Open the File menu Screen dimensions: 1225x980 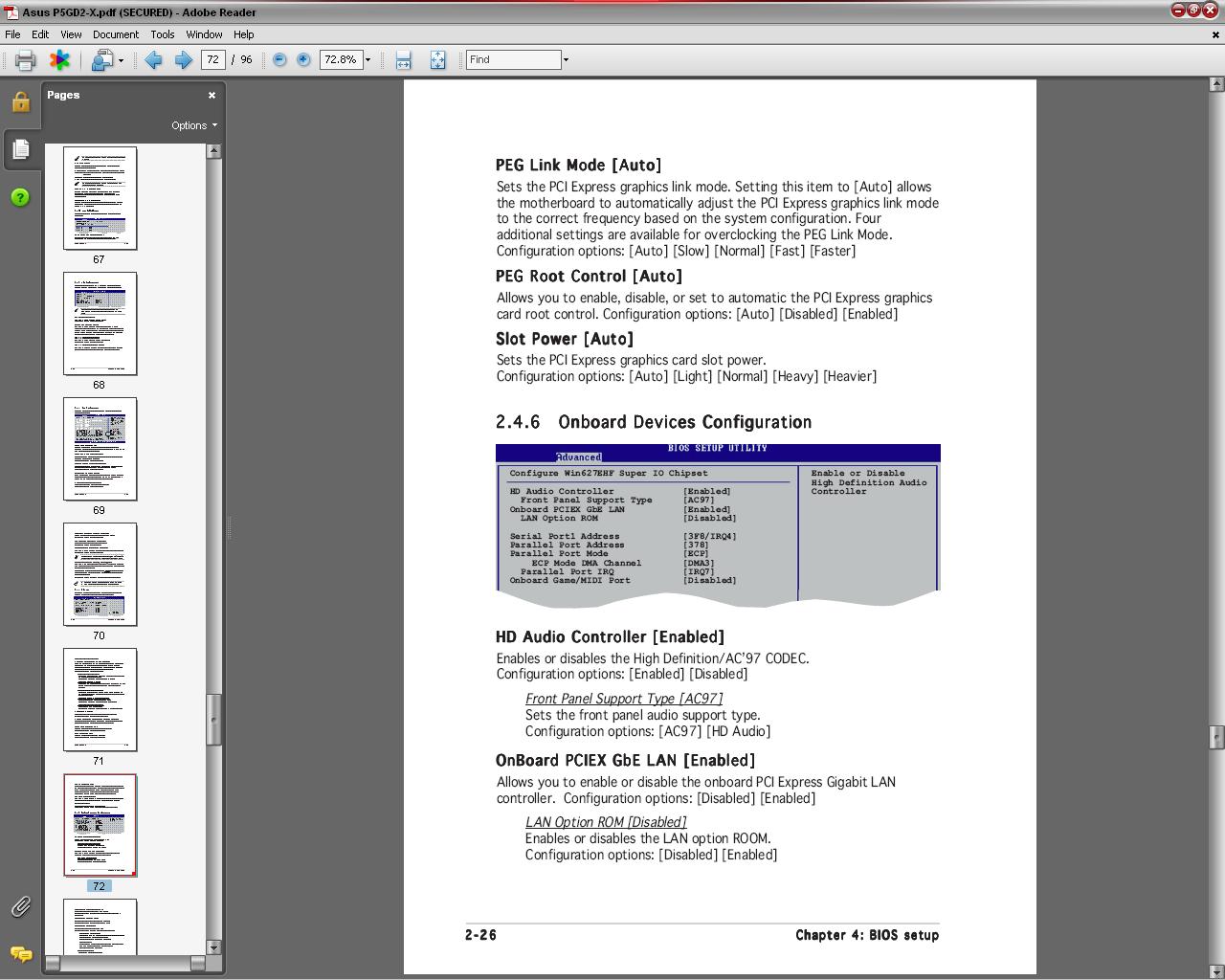(x=12, y=33)
